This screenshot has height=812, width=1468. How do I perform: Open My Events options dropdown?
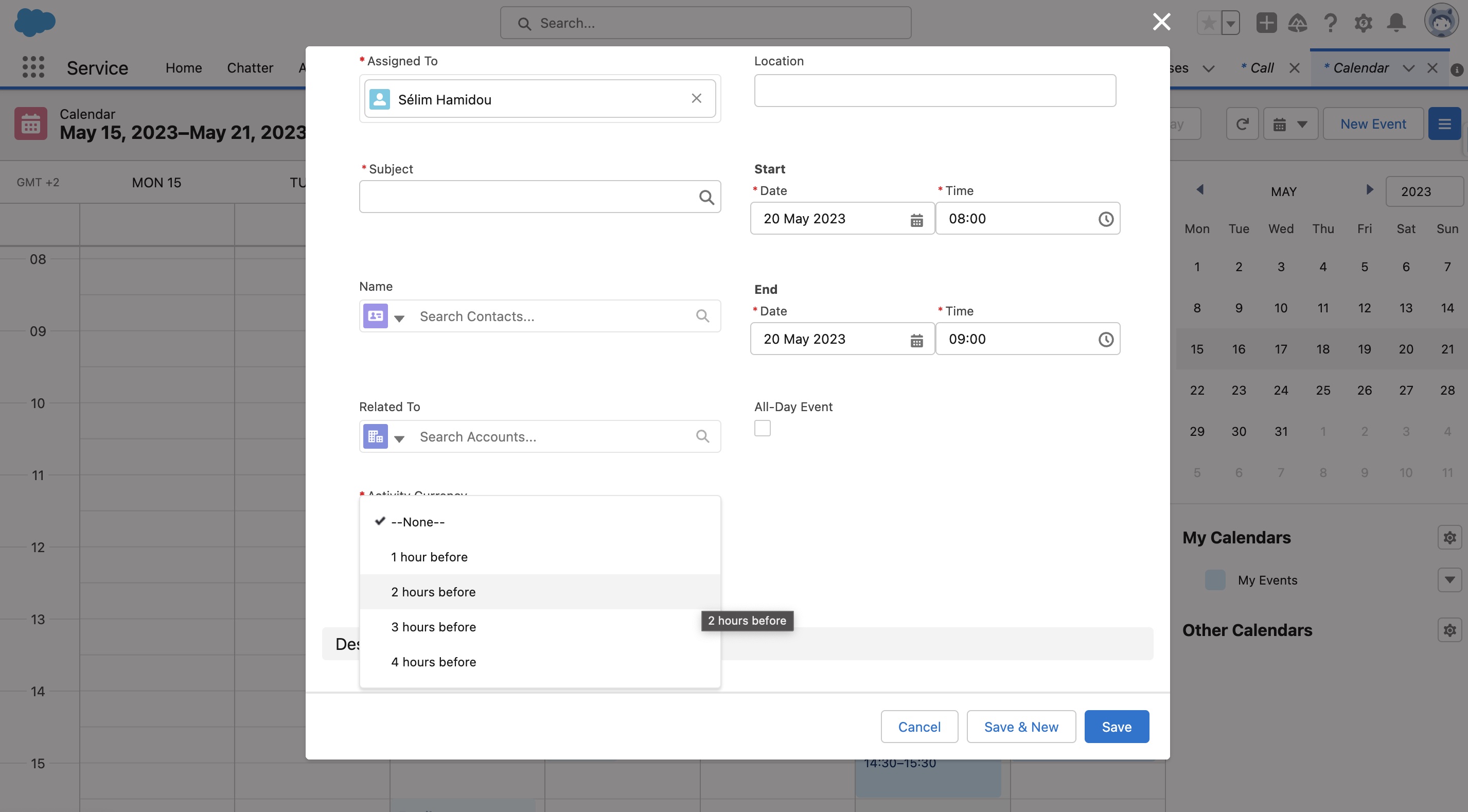[x=1449, y=580]
